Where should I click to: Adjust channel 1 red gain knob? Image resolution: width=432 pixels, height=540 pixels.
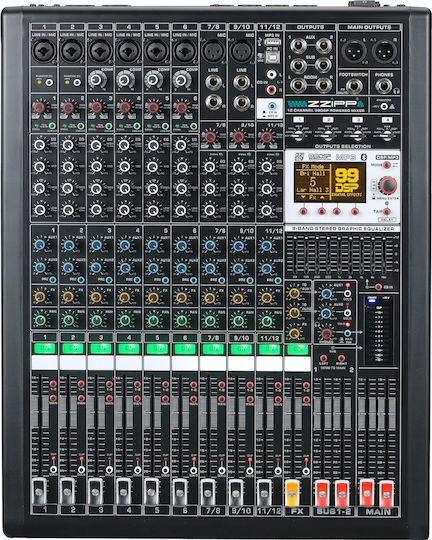pos(39,107)
